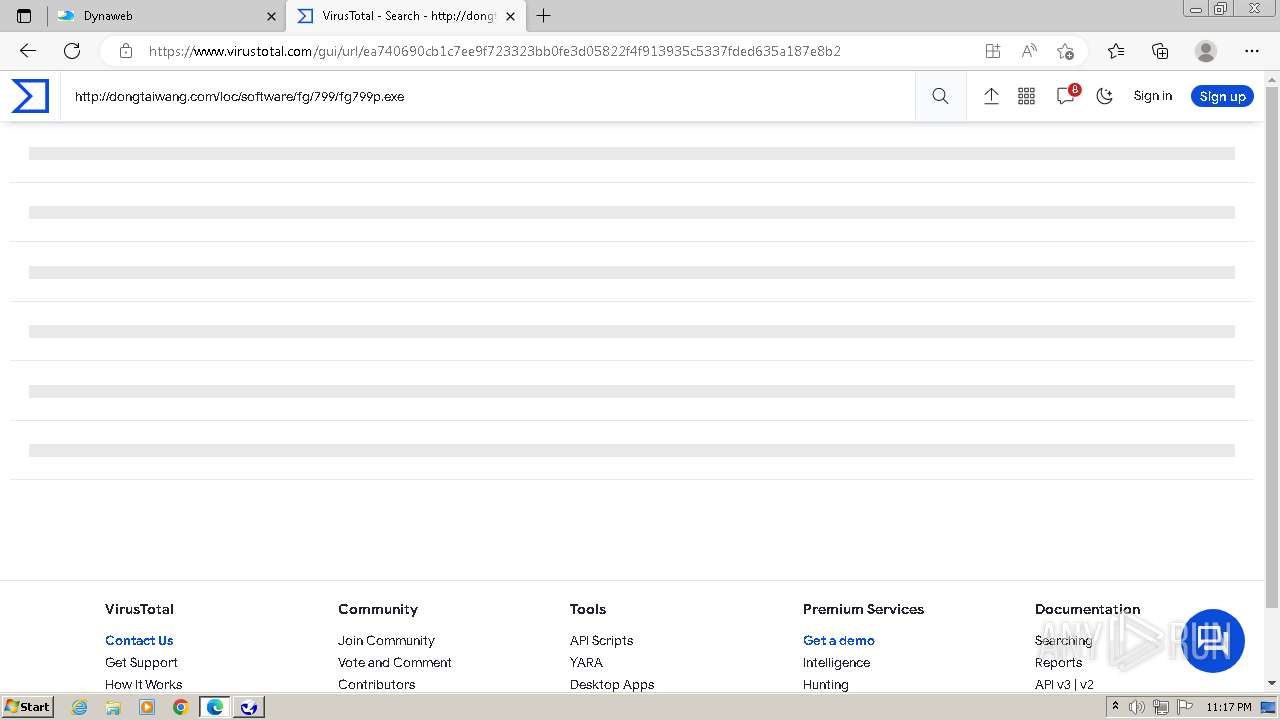
Task: Open the Intelligence link
Action: [836, 662]
